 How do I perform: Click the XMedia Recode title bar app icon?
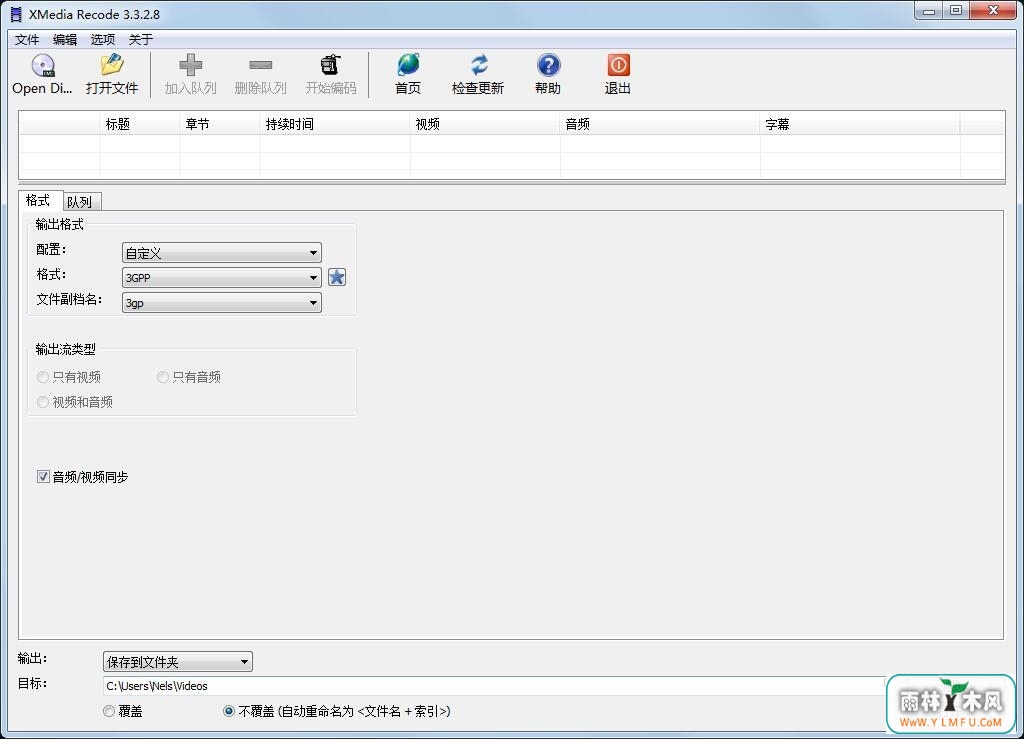(x=16, y=14)
